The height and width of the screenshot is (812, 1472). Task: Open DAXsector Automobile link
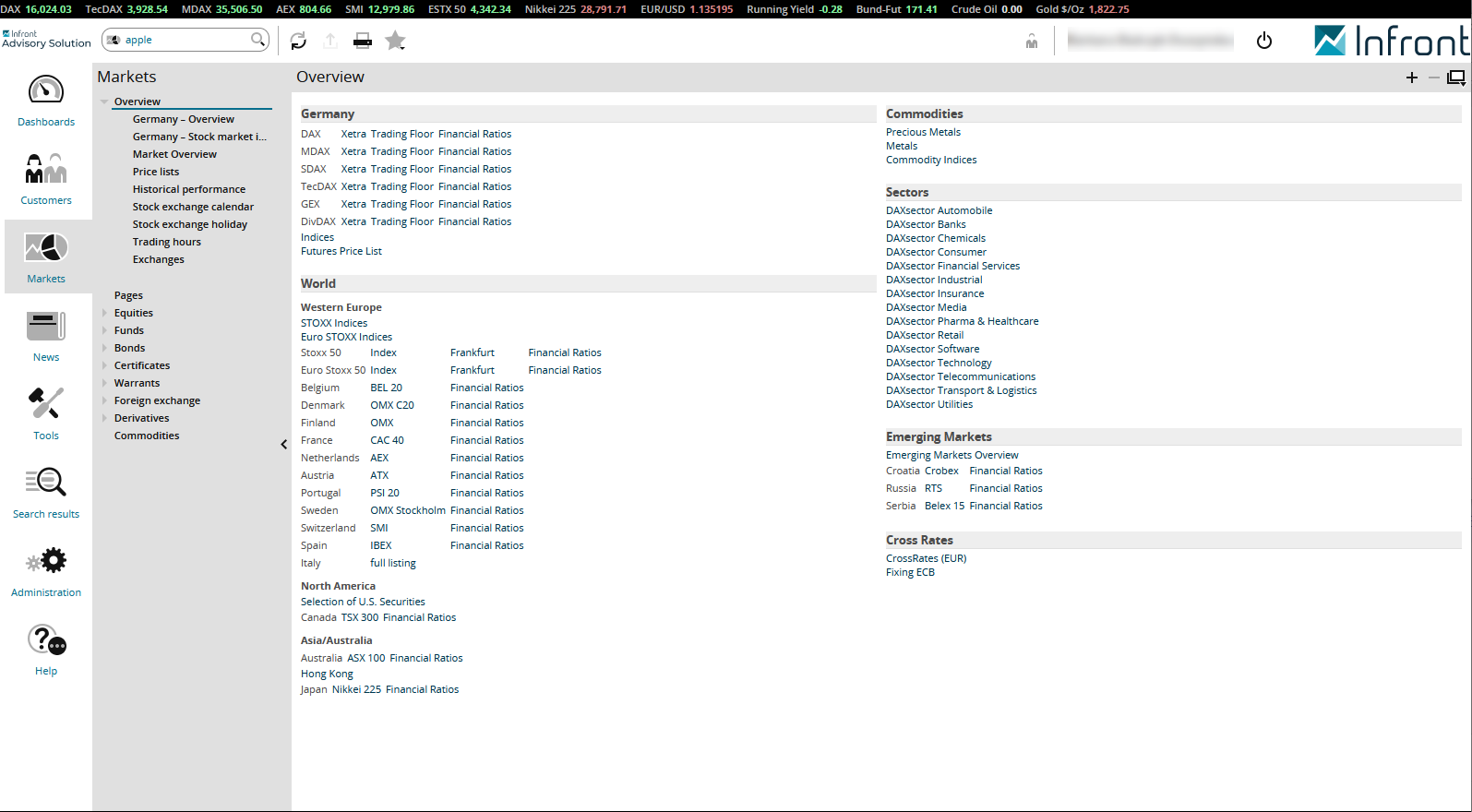click(939, 210)
